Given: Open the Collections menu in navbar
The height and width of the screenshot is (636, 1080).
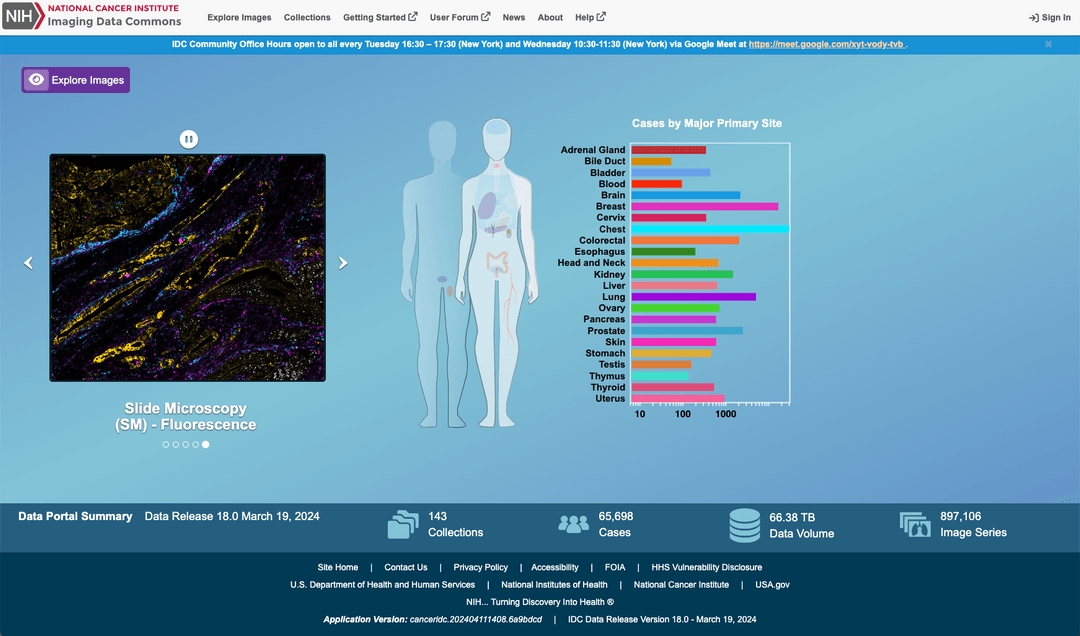Looking at the screenshot, I should click(x=307, y=17).
